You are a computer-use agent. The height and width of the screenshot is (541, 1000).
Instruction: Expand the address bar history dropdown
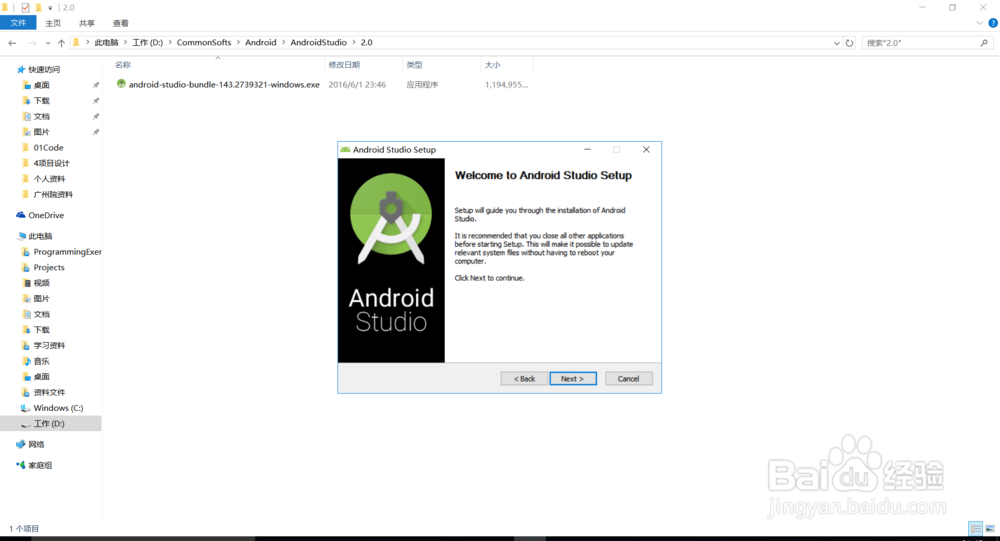click(x=837, y=43)
